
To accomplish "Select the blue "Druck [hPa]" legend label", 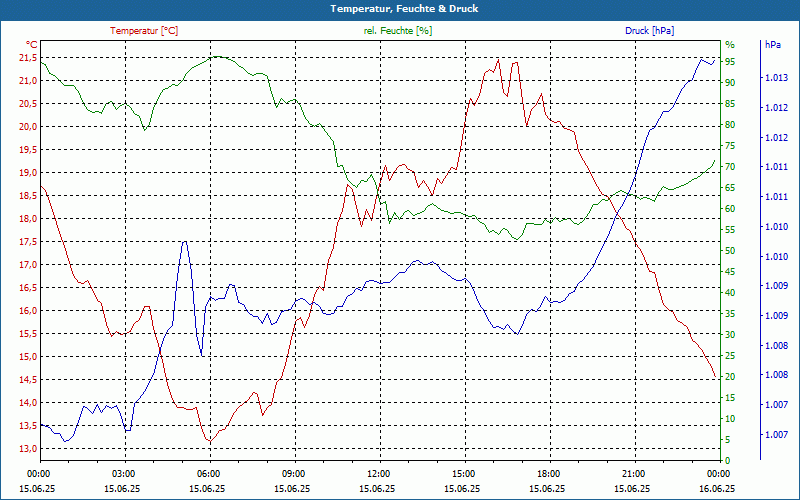I will click(x=649, y=31).
